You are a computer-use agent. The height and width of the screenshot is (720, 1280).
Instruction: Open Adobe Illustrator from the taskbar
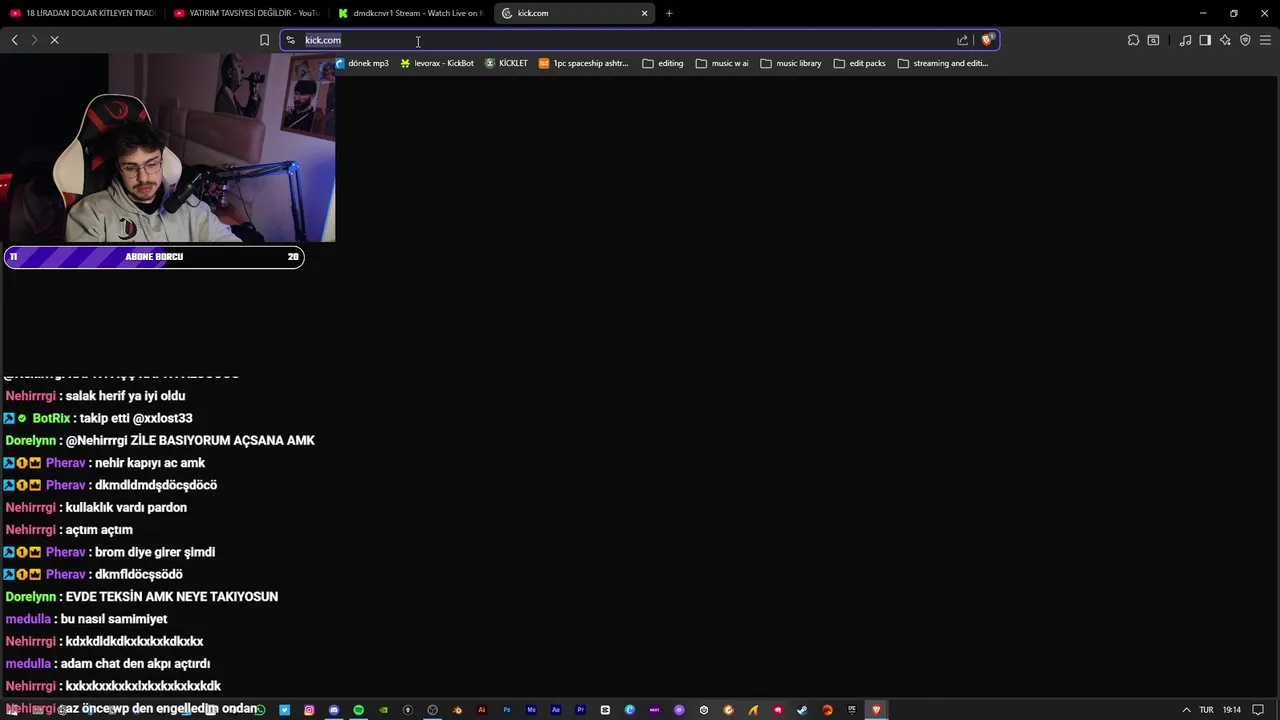click(x=481, y=710)
